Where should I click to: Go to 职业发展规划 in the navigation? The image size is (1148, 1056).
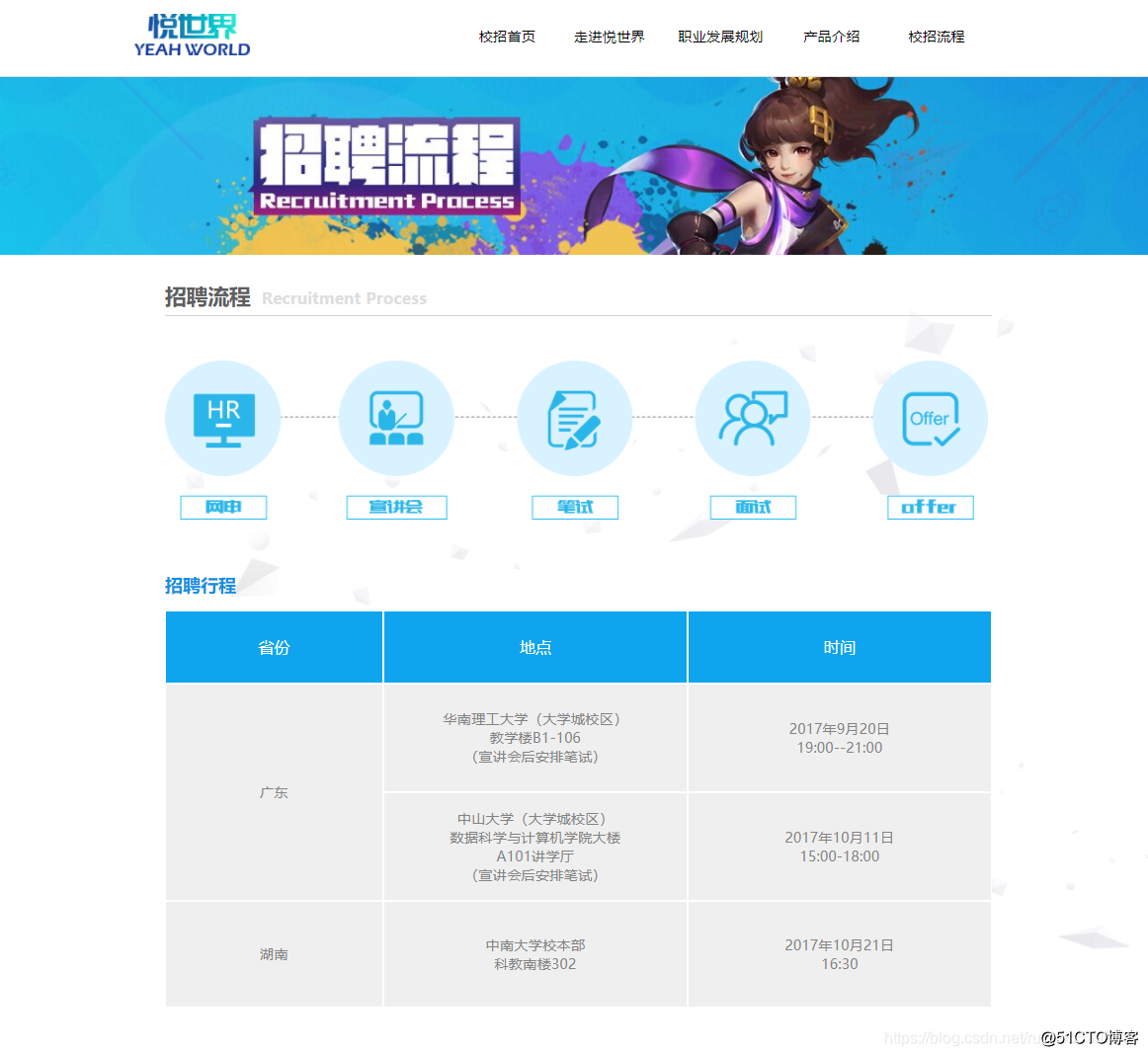click(x=720, y=37)
